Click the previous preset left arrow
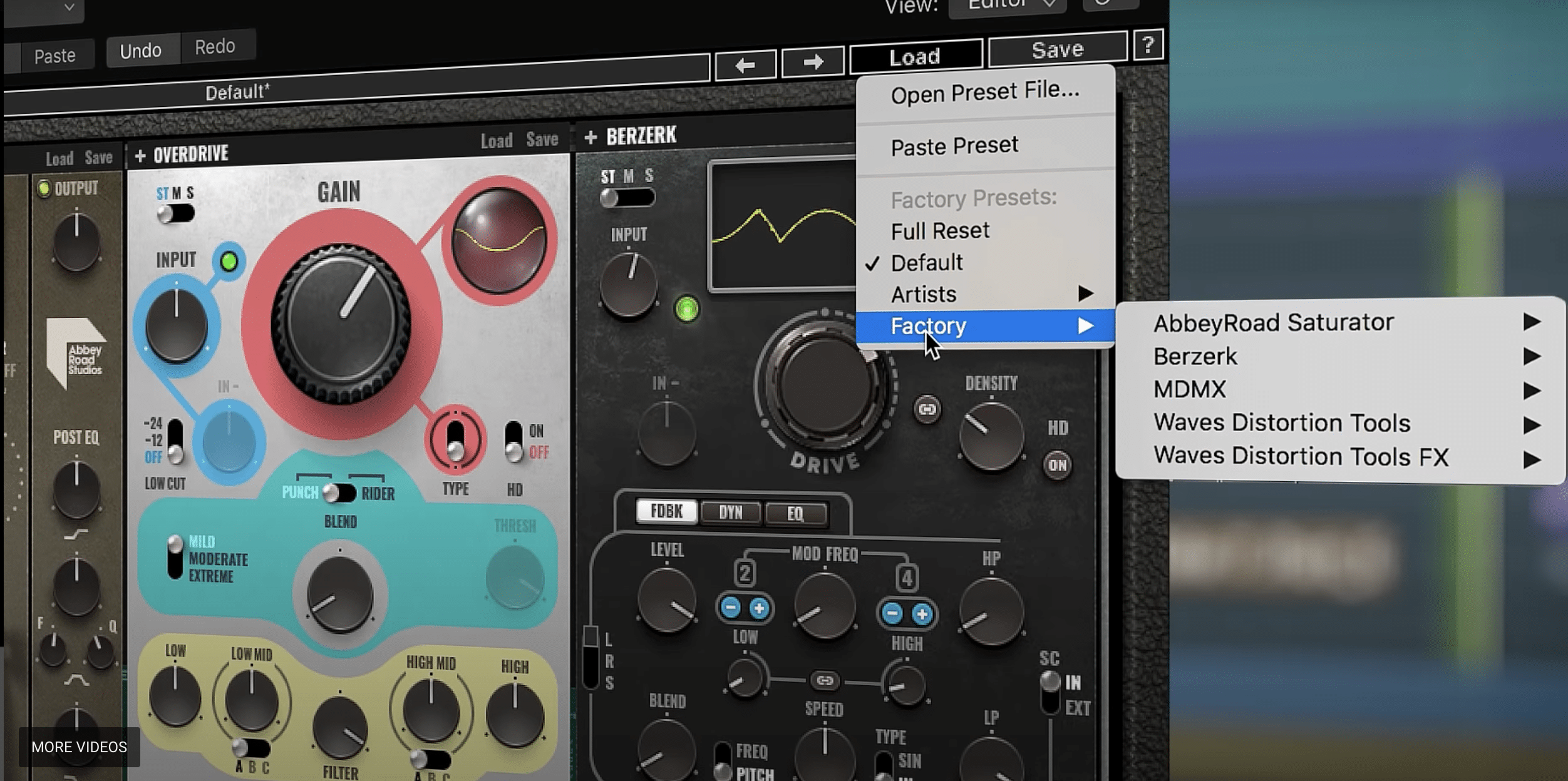Viewport: 1568px width, 781px height. (x=745, y=64)
